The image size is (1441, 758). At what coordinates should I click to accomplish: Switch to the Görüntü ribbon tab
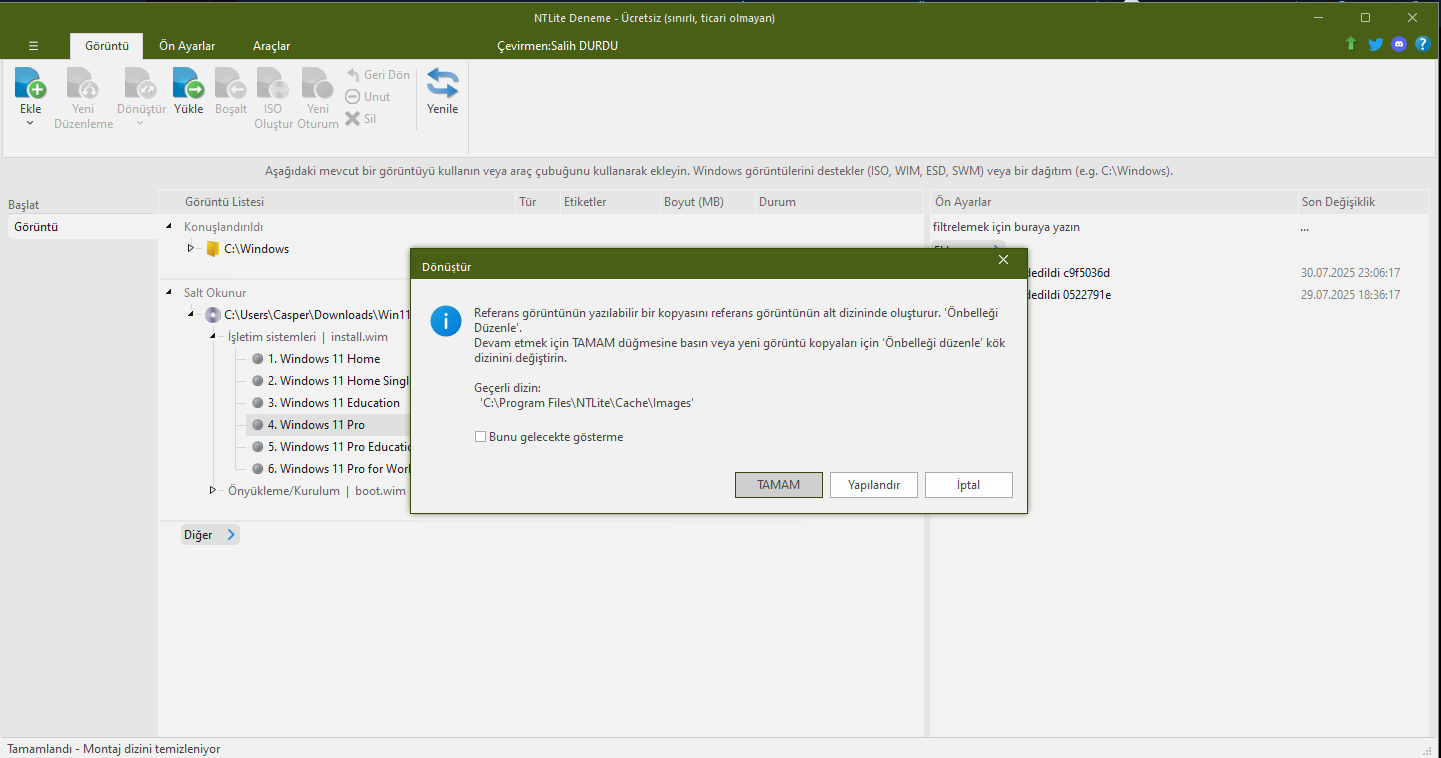[107, 46]
